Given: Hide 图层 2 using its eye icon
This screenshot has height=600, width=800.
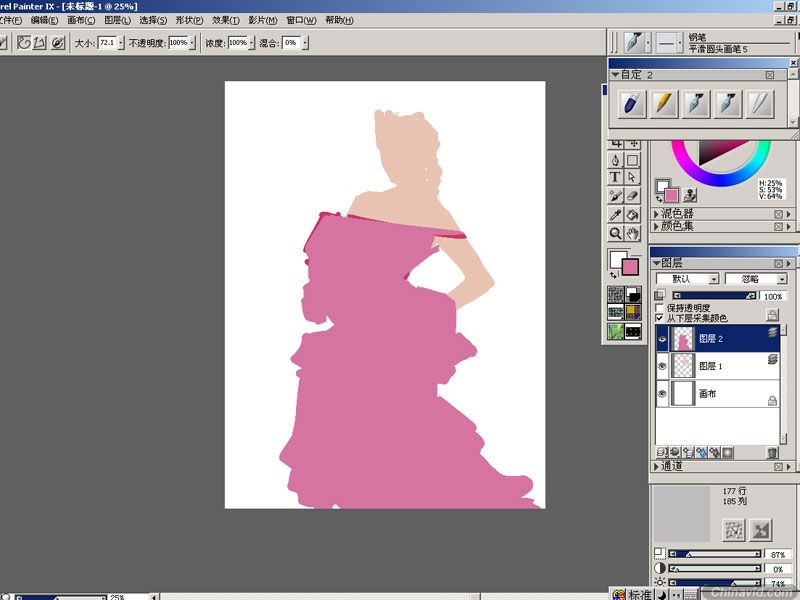Looking at the screenshot, I should [x=662, y=340].
